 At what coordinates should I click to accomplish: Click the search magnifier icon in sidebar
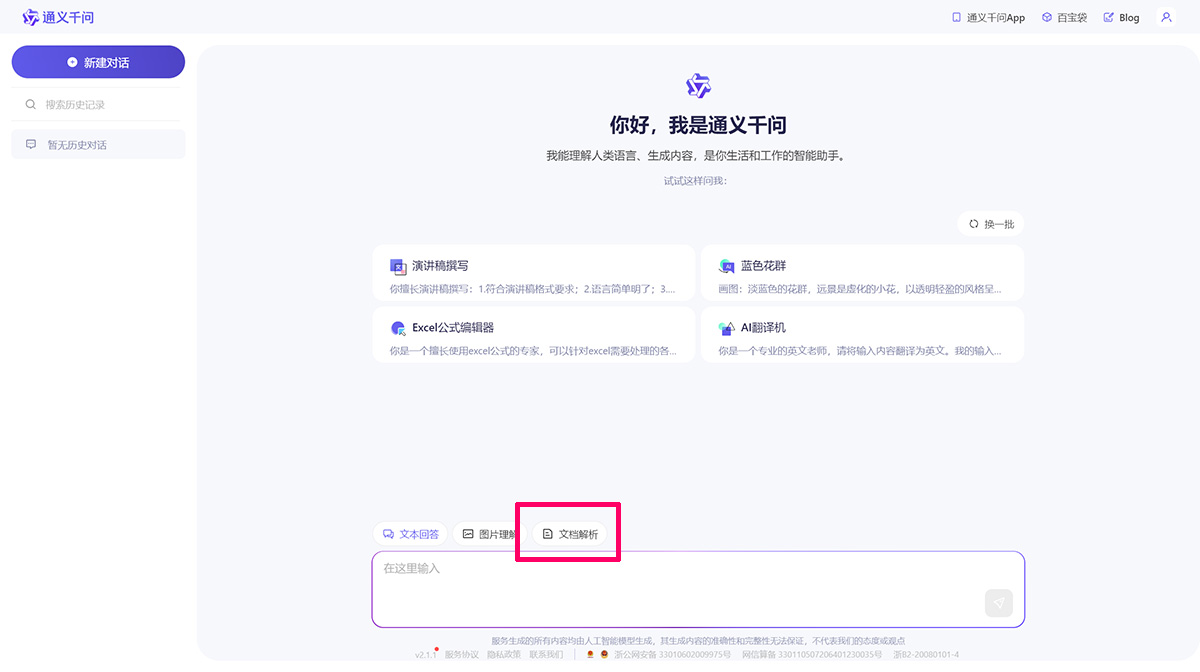(x=31, y=103)
